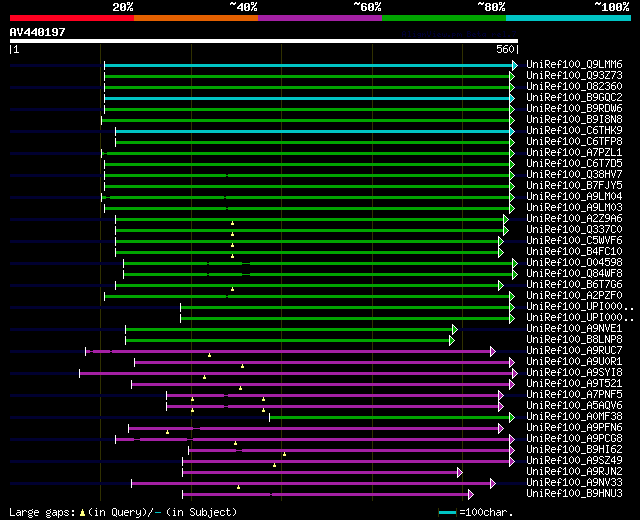Open hit UniRef100_Q93Z73
Screen dimensions: 640x520
point(574,76)
